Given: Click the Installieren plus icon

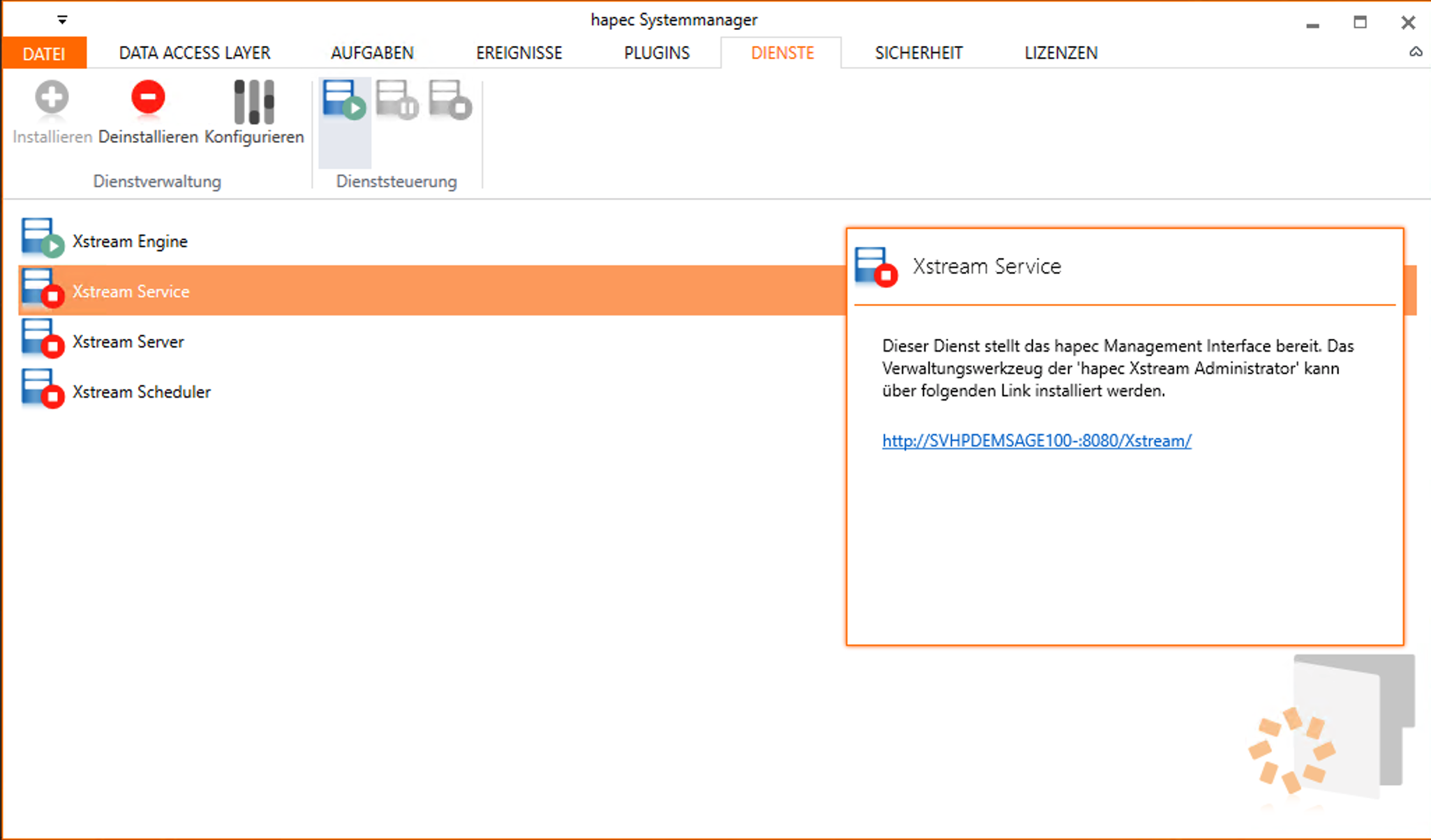Looking at the screenshot, I should click(x=52, y=98).
